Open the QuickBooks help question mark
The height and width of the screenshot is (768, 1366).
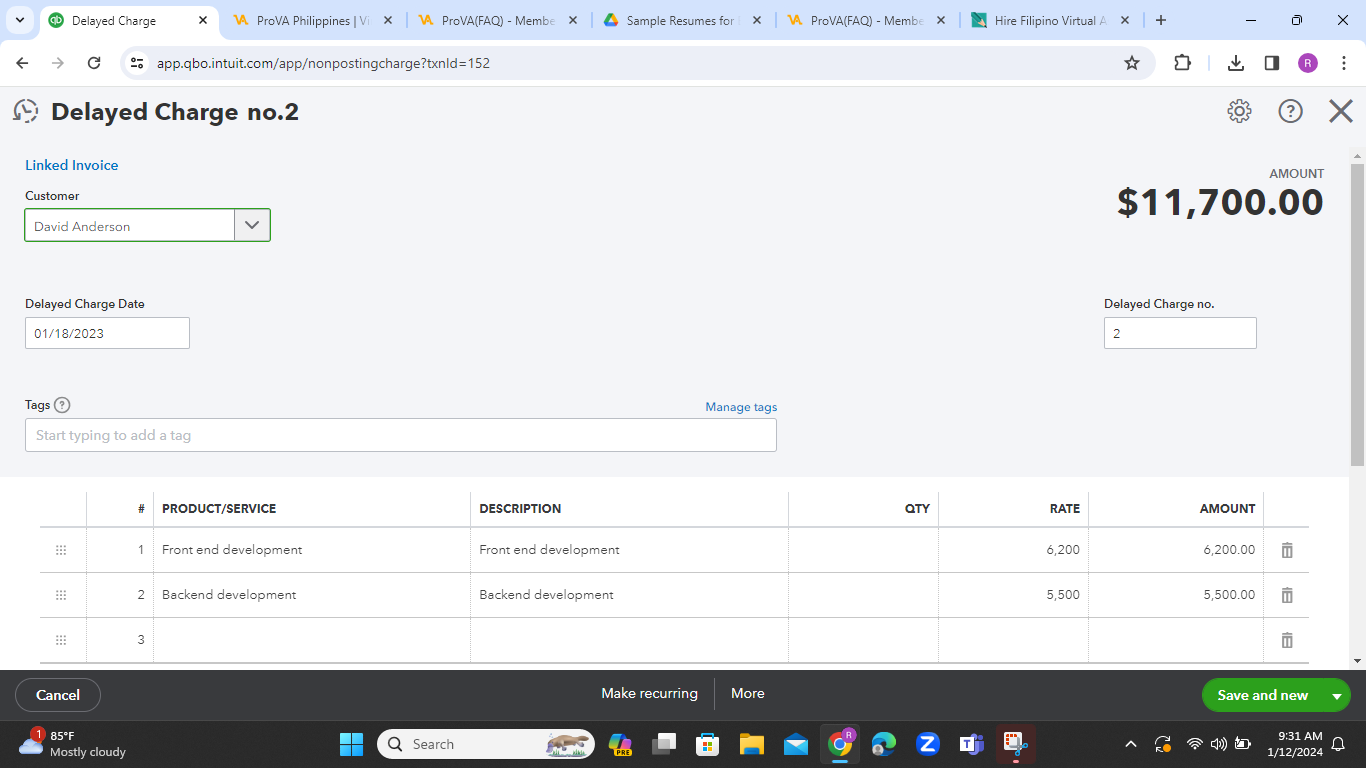click(x=1291, y=111)
